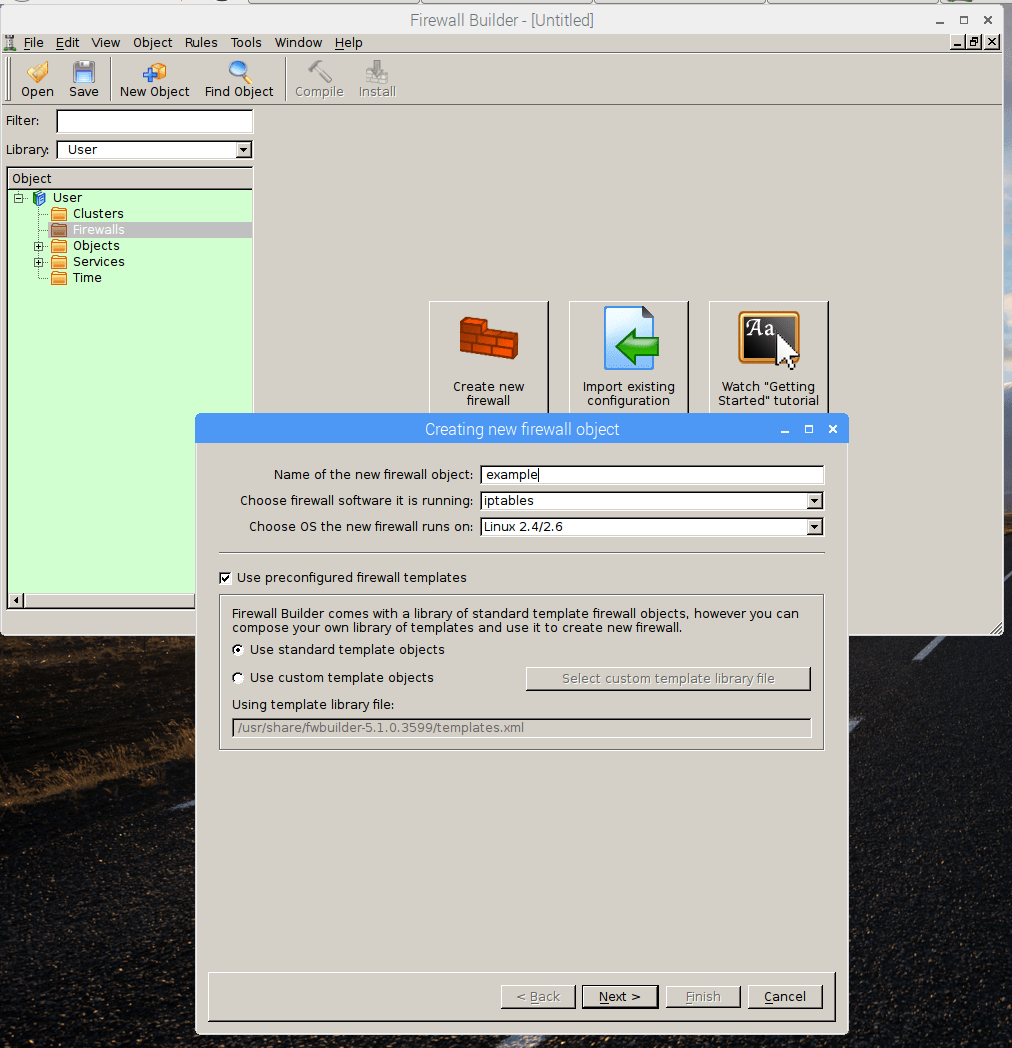Select Use custom template objects option

(x=238, y=678)
